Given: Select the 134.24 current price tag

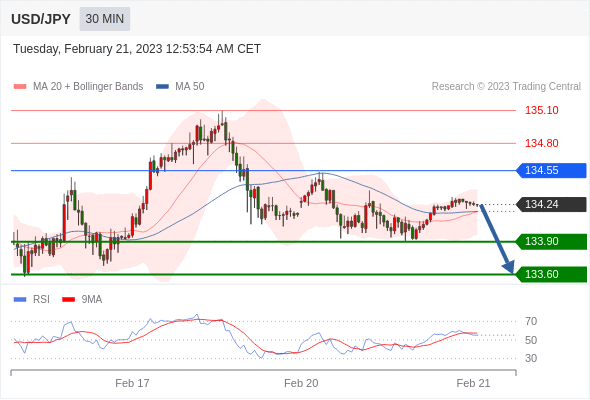Looking at the screenshot, I should [x=552, y=204].
